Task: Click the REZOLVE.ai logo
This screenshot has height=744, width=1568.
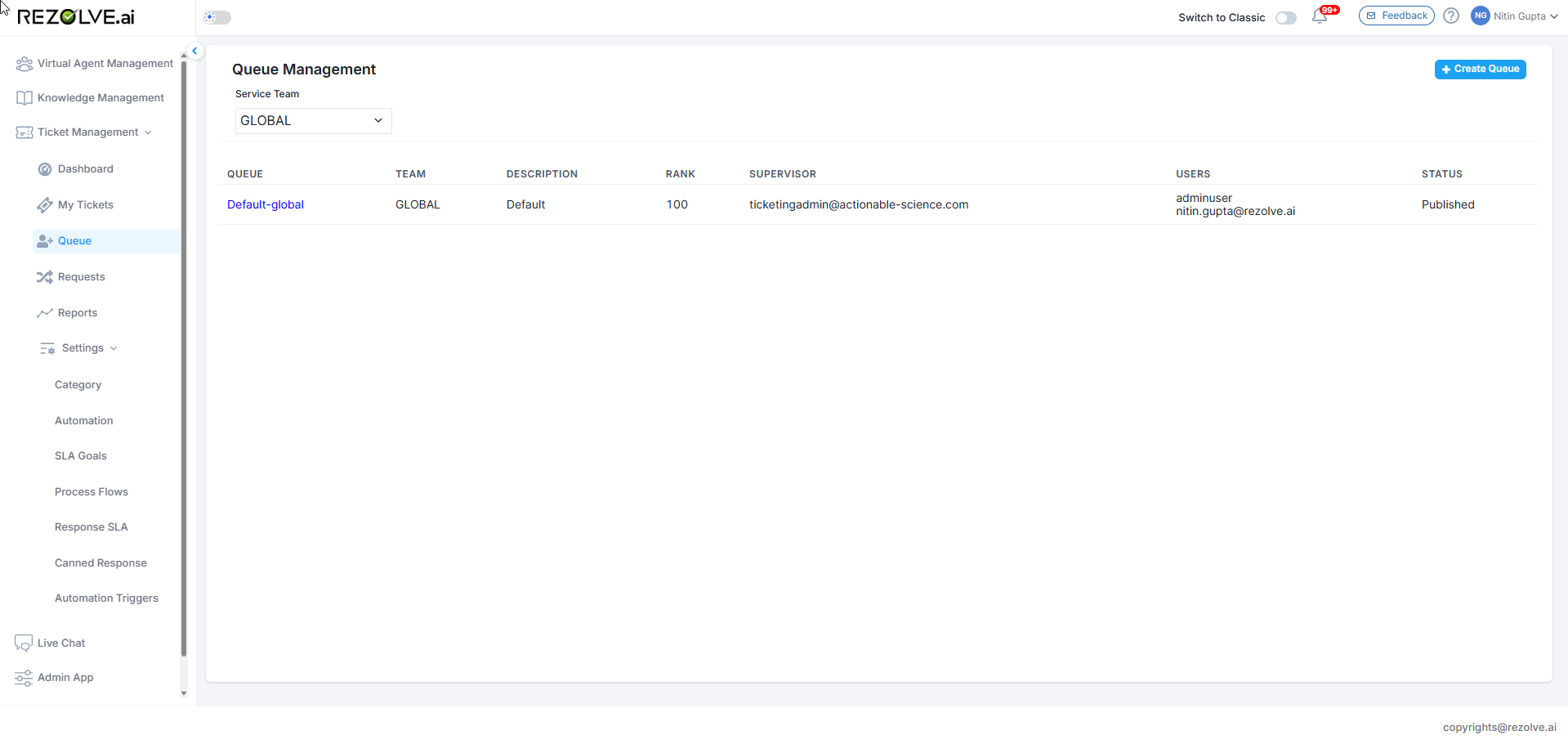Action: coord(75,17)
